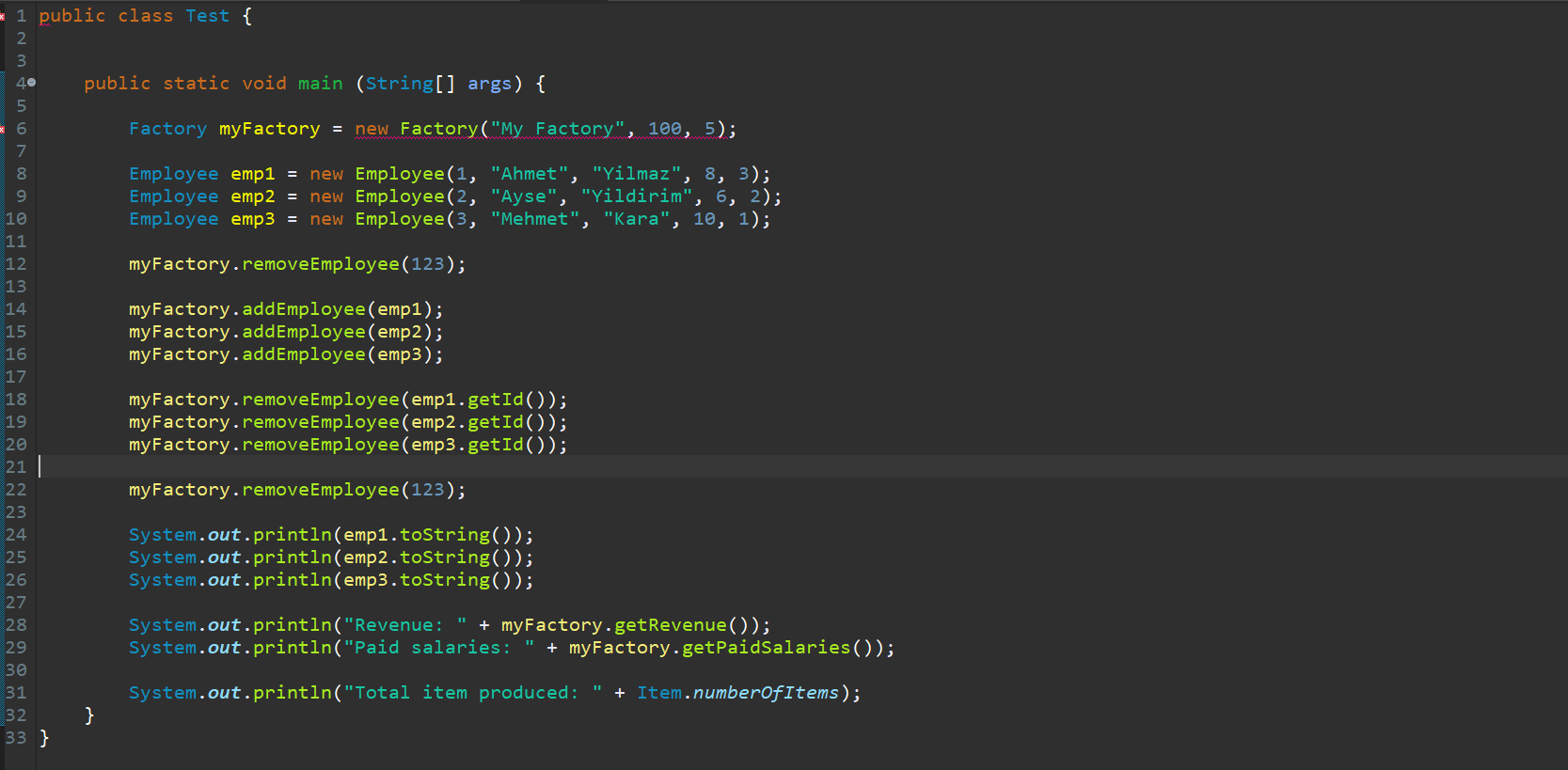Click "removeEmployee" on line 12
This screenshot has height=770, width=1568.
(x=321, y=264)
